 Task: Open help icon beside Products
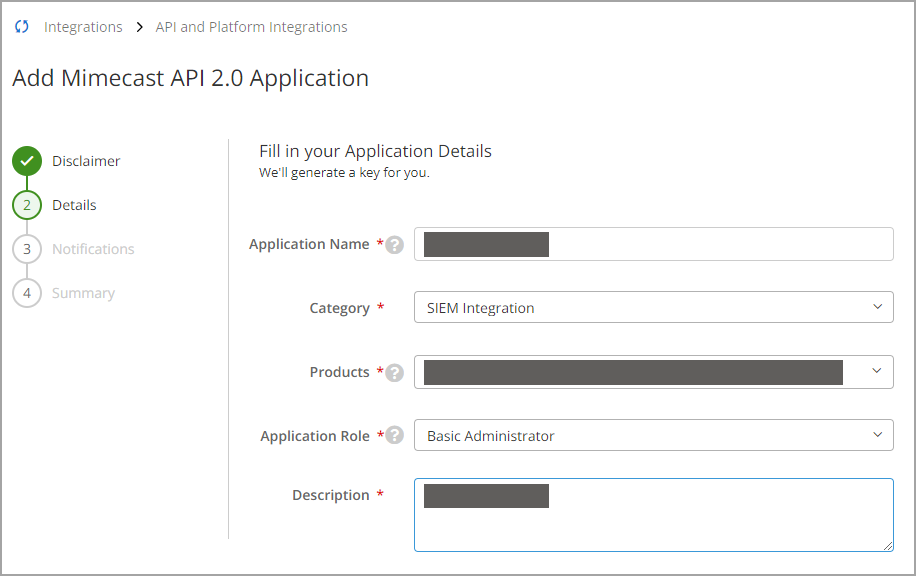[394, 373]
